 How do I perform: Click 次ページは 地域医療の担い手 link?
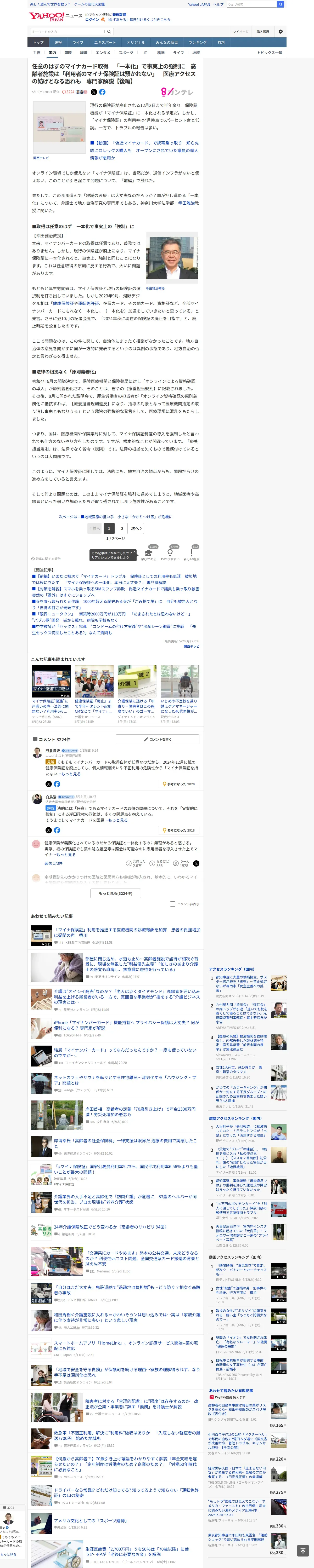point(115,517)
